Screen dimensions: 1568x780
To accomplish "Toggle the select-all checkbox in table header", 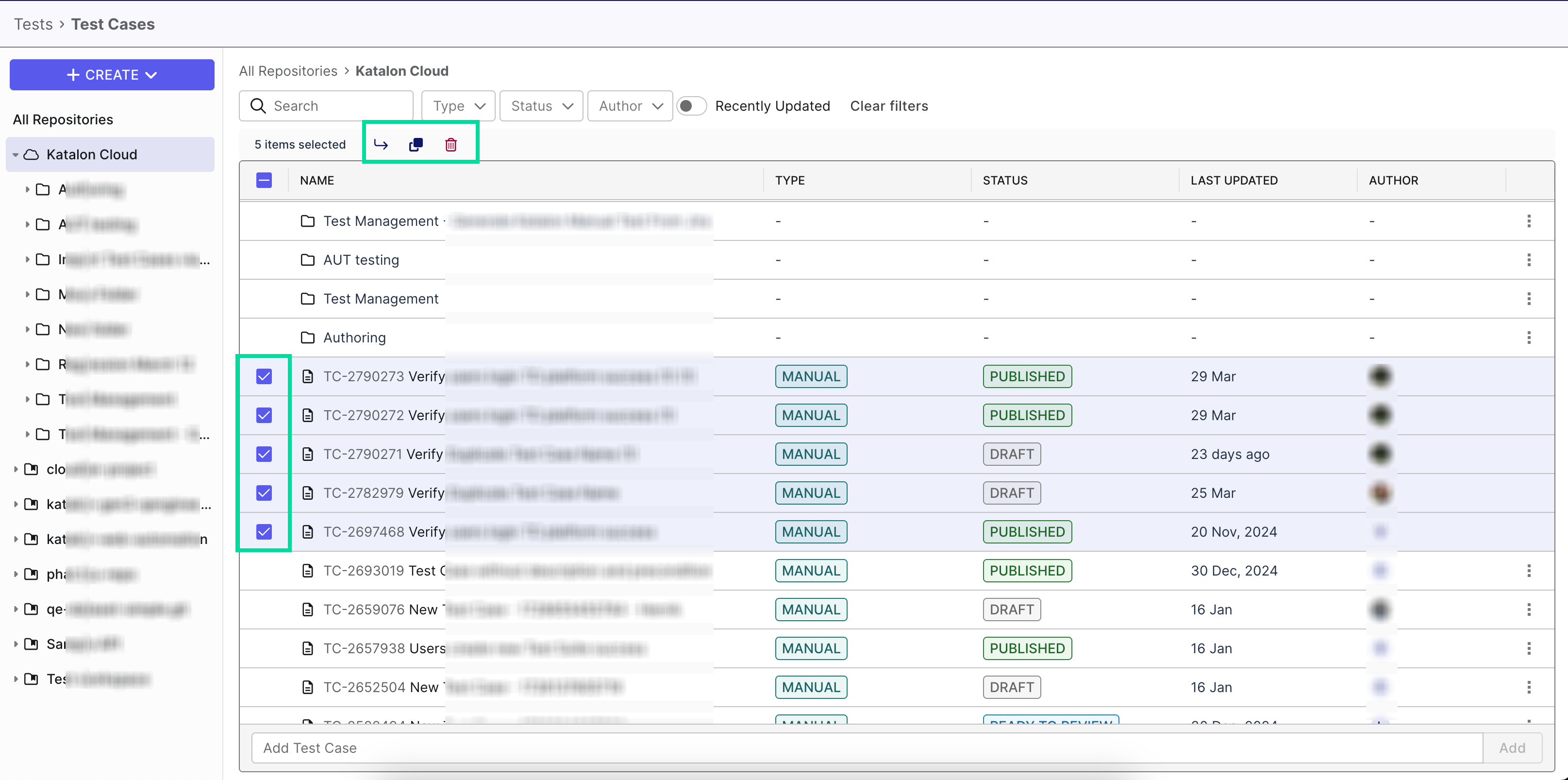I will click(x=264, y=180).
